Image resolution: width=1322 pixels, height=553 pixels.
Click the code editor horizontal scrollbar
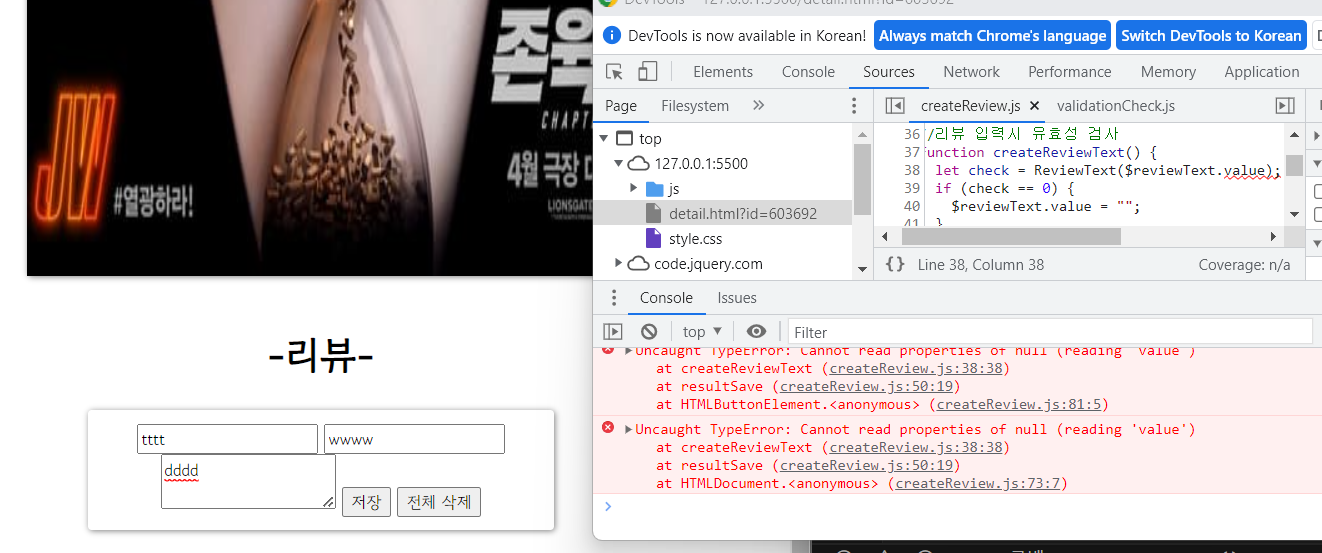click(x=1011, y=237)
